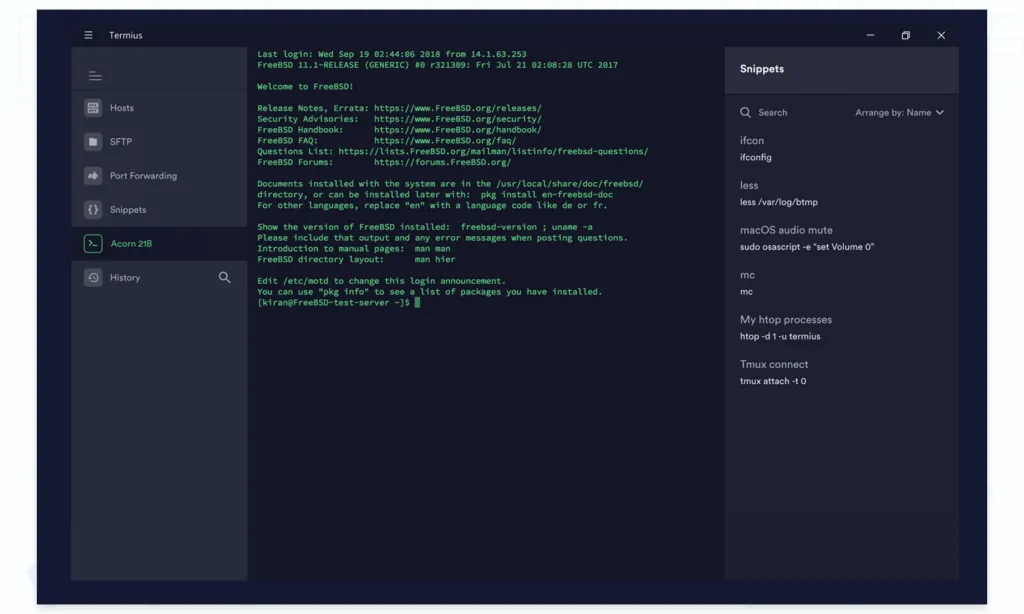Click the less /var/log/btmp command
The height and width of the screenshot is (614, 1024).
(778, 202)
